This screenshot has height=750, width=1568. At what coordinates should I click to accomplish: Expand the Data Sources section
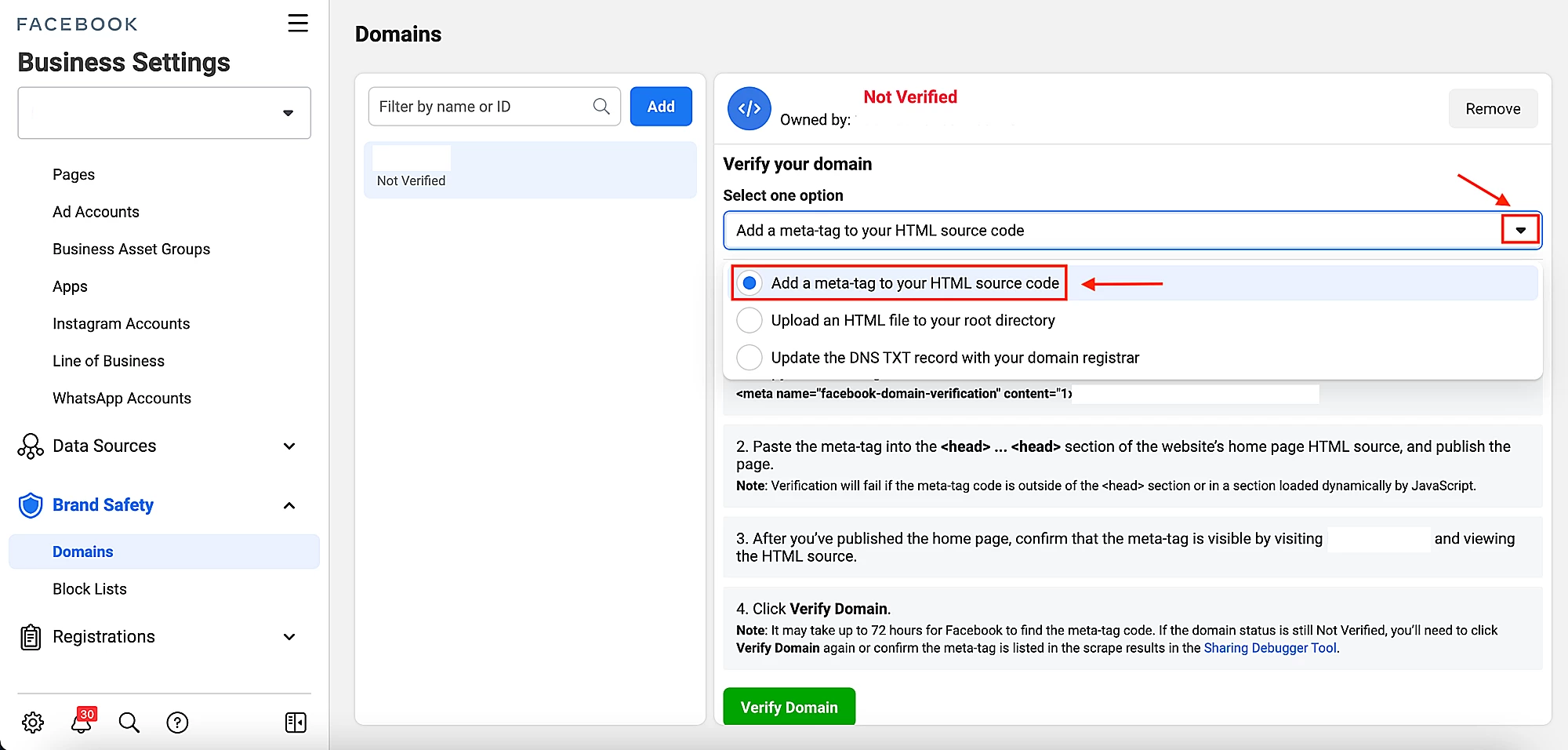tap(289, 446)
